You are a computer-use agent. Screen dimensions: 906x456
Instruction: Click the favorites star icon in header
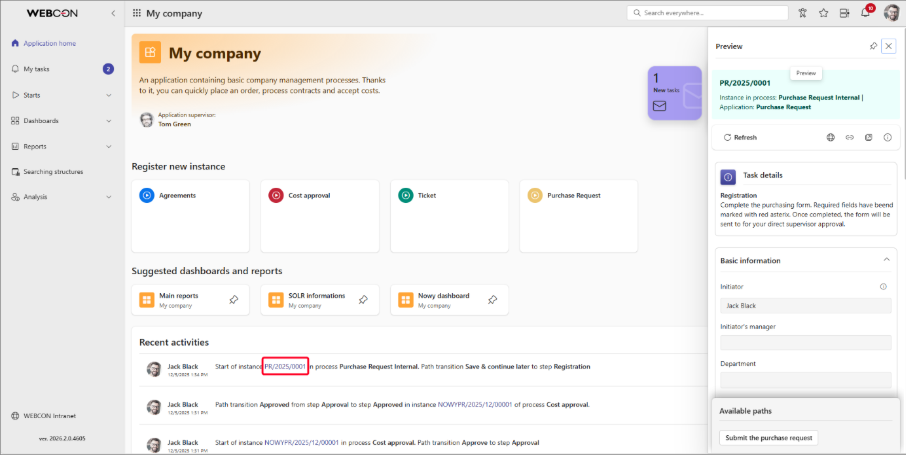(824, 13)
